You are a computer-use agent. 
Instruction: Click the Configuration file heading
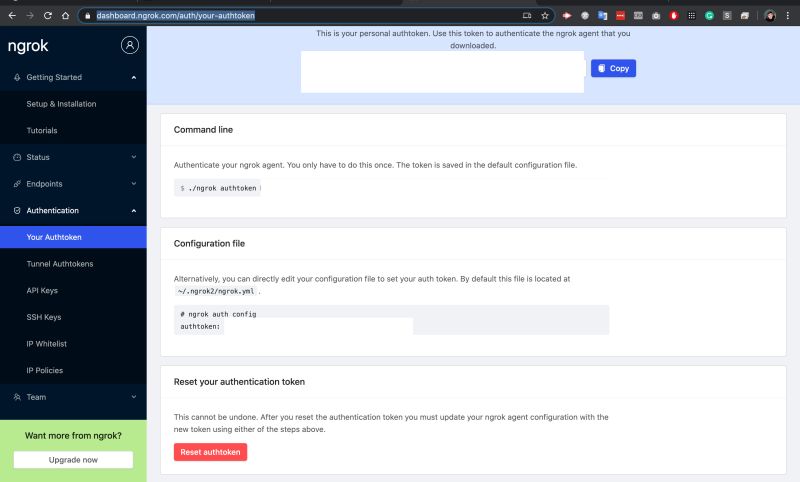(209, 244)
